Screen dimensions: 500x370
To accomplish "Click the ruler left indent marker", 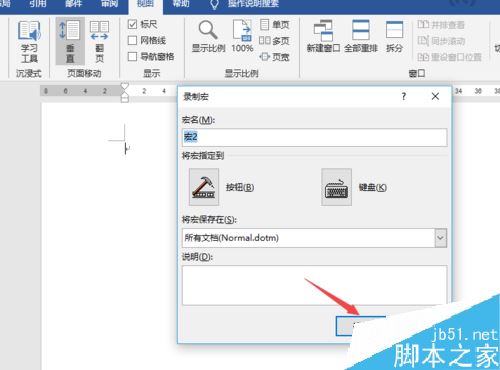I will pyautogui.click(x=125, y=98).
